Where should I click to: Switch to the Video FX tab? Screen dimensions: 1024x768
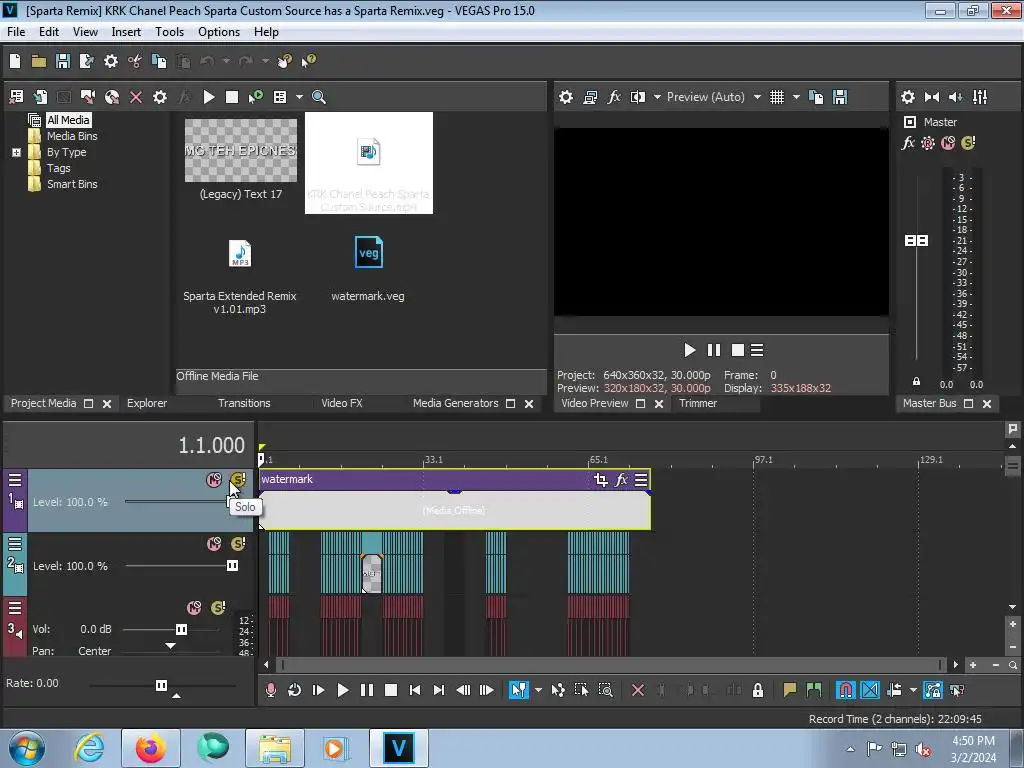coord(342,404)
